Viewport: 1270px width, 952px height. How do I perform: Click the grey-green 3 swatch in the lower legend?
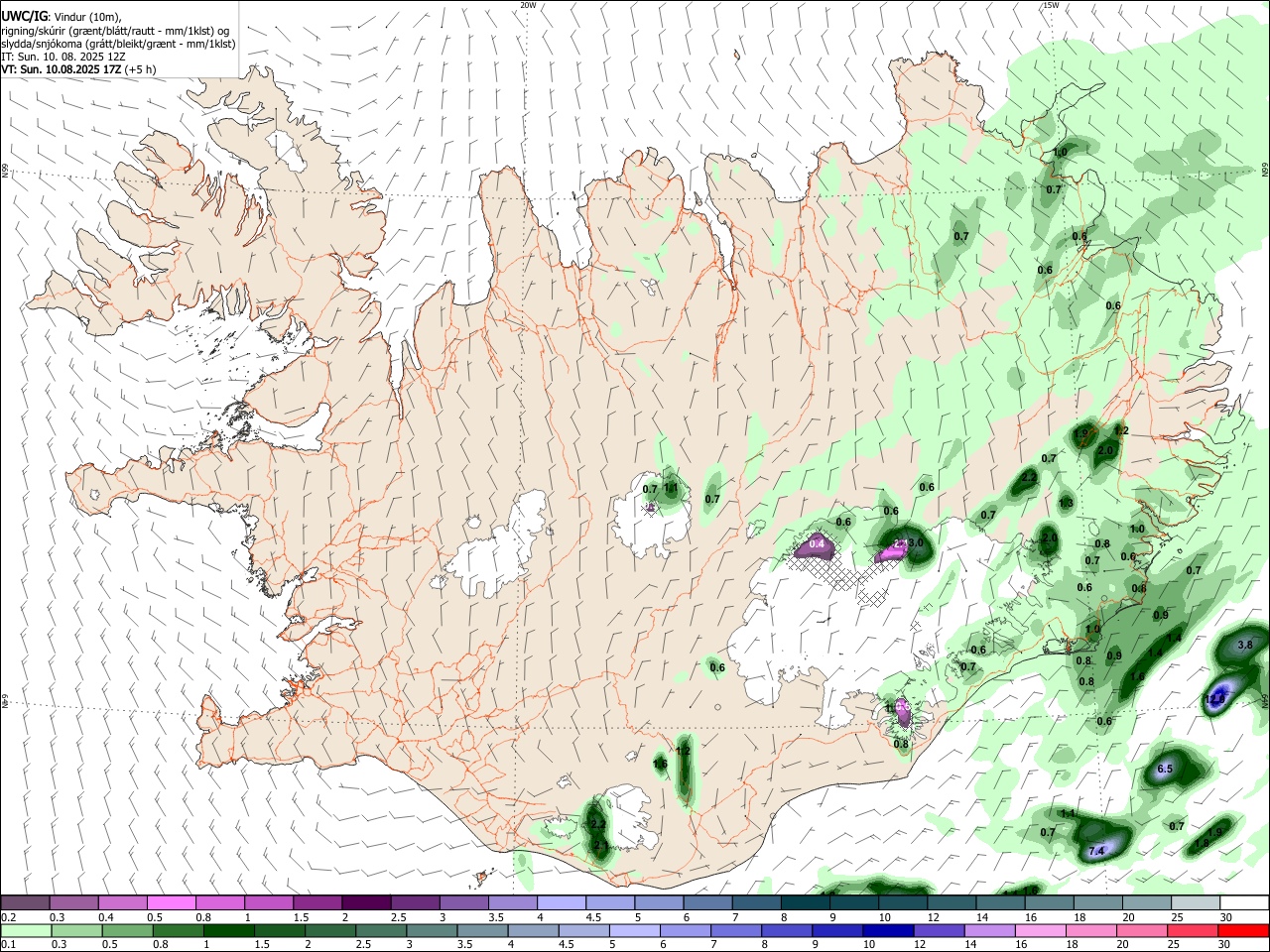point(433,930)
